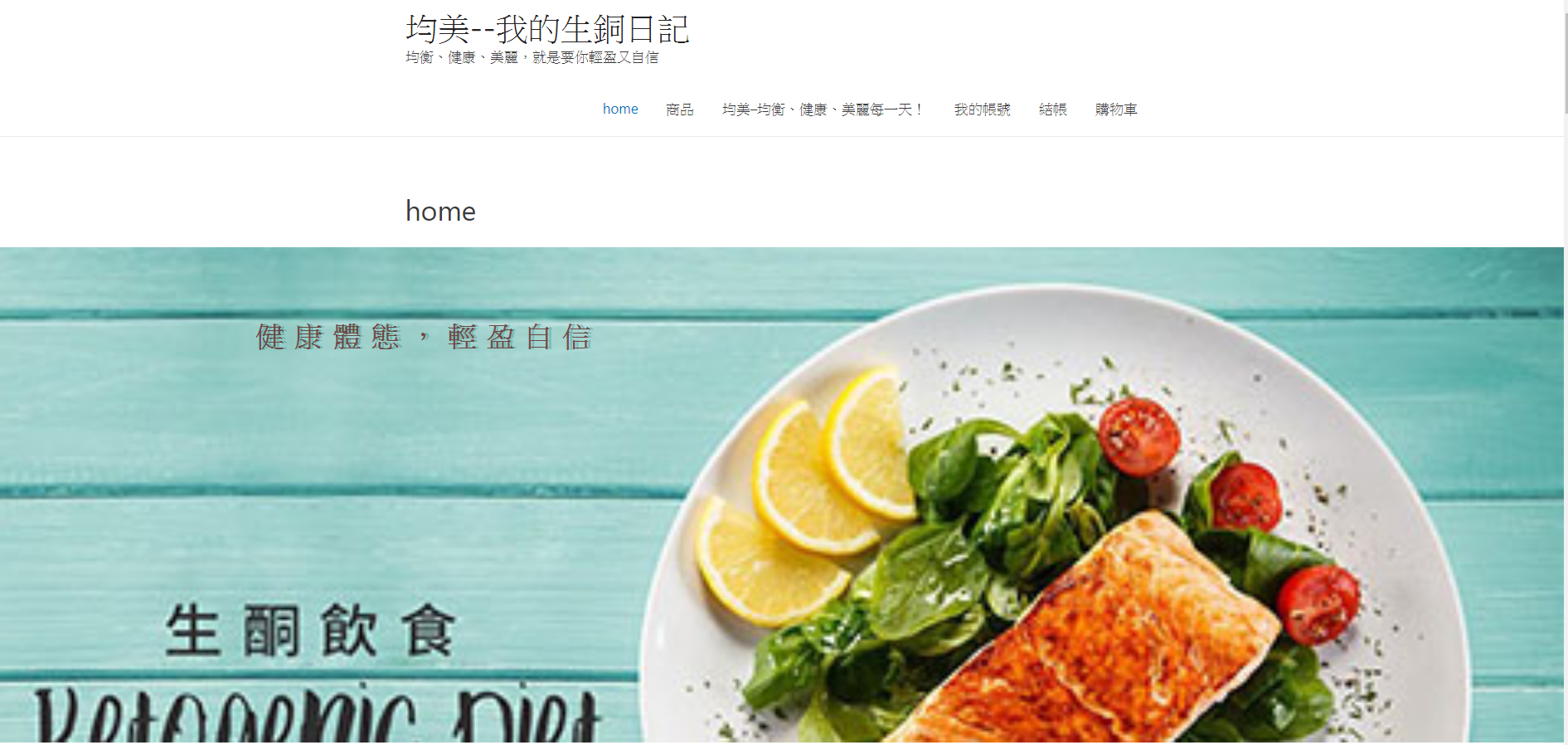Click the 生酮飲食 banner text

[310, 631]
